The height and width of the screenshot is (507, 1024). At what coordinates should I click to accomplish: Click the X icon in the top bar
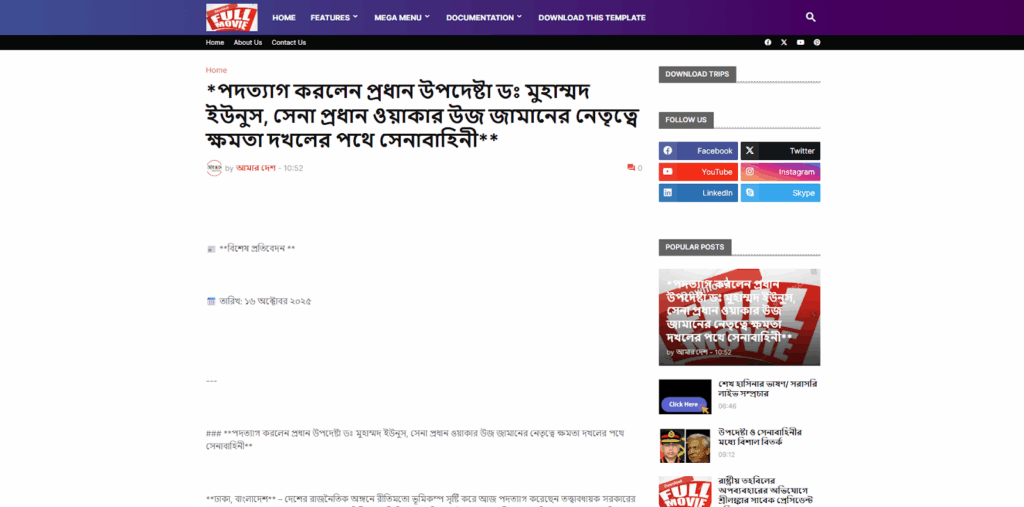[784, 42]
